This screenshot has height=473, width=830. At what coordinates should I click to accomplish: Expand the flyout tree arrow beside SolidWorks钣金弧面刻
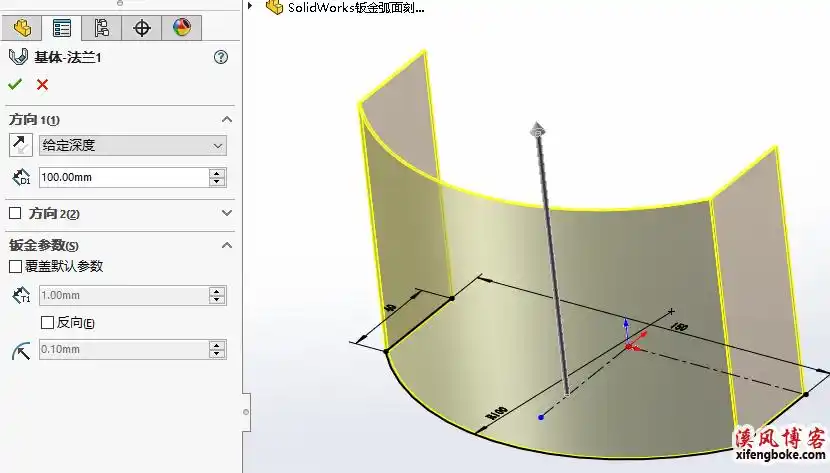coord(250,6)
